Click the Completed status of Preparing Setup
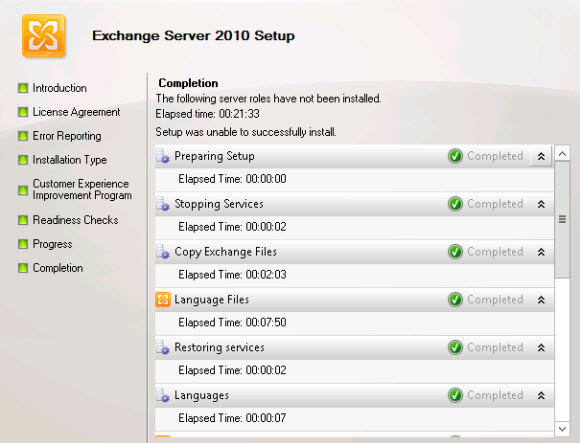580x443 pixels. coord(495,156)
